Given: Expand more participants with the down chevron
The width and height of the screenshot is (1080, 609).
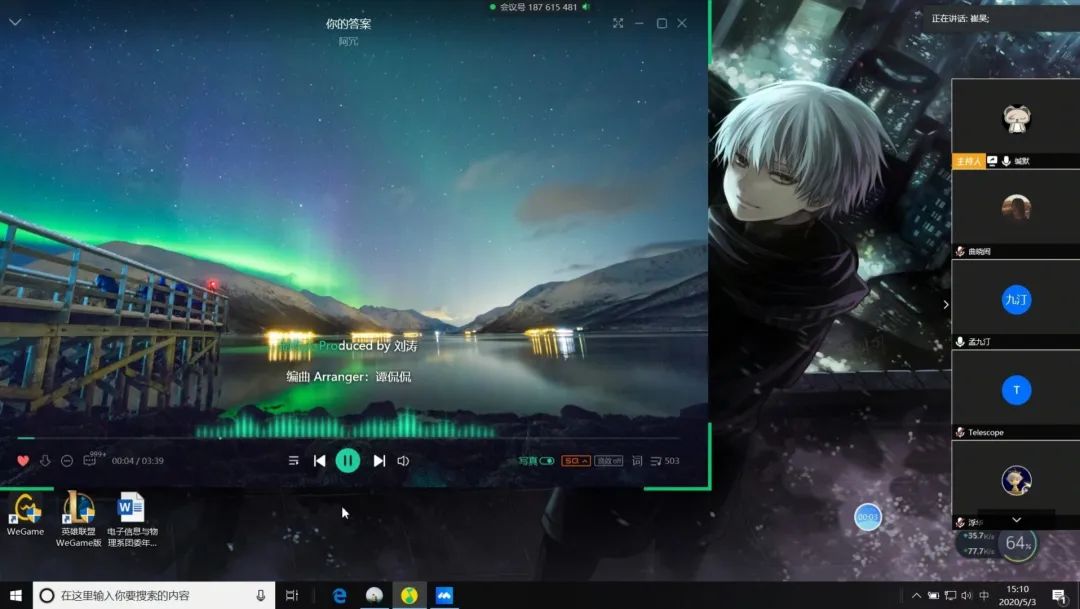Looking at the screenshot, I should click(x=1016, y=520).
